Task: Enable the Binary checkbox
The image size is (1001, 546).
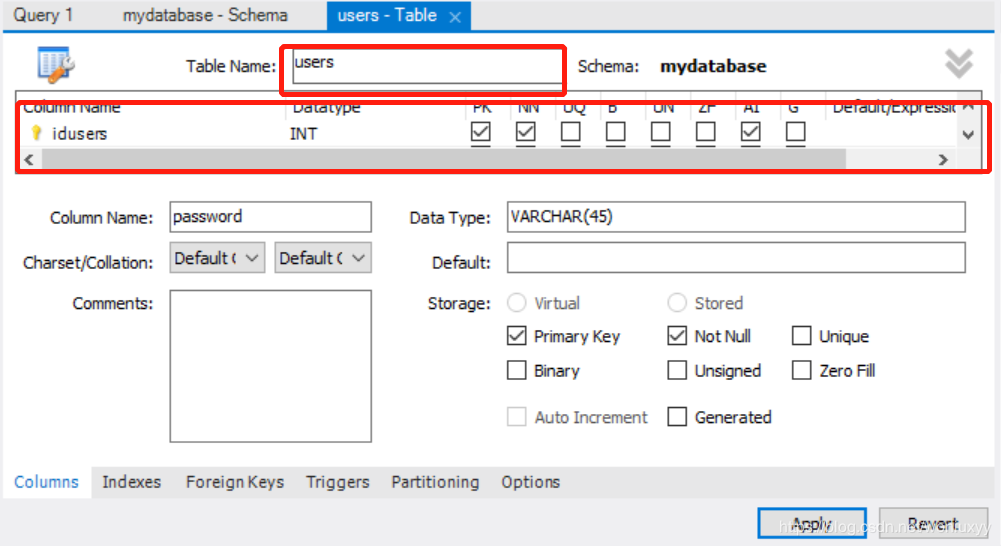Action: coord(516,370)
